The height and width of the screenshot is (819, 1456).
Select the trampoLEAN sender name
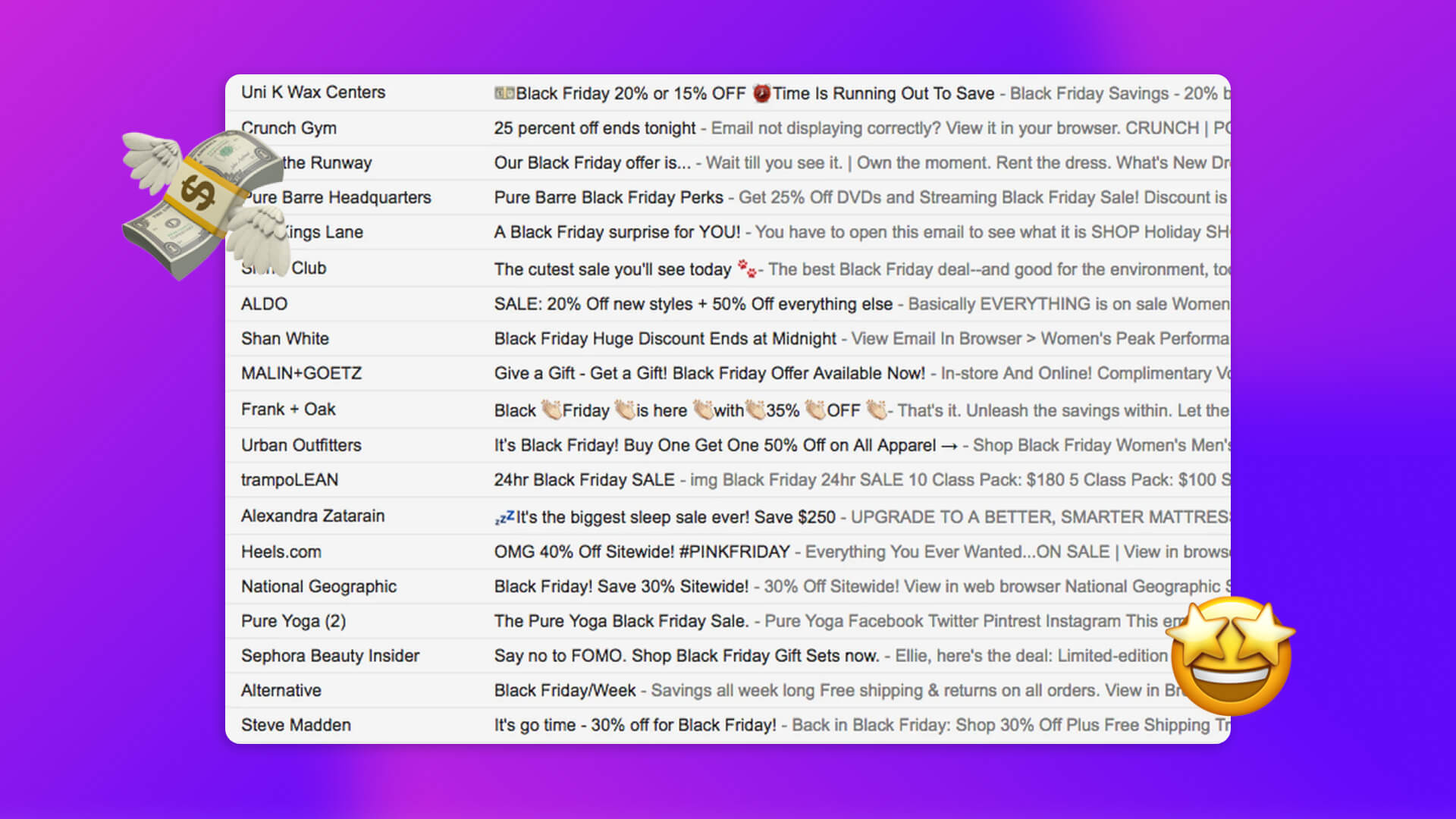(290, 480)
